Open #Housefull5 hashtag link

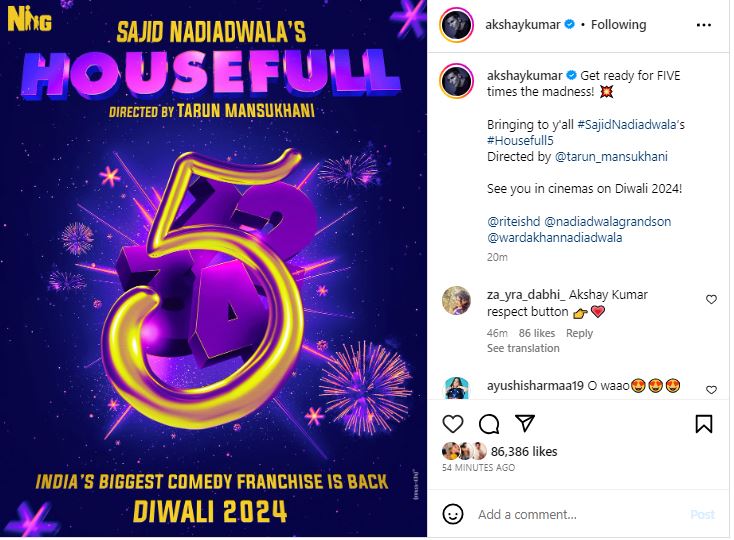[520, 140]
